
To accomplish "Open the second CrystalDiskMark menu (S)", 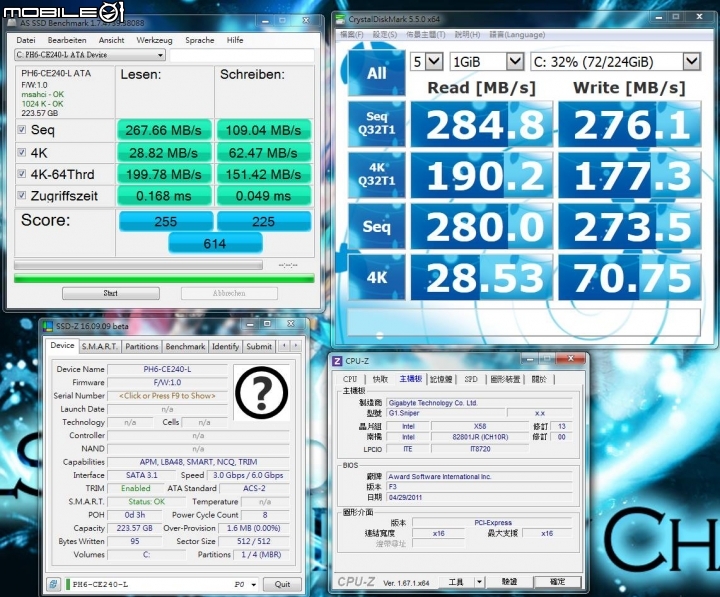I will [385, 34].
